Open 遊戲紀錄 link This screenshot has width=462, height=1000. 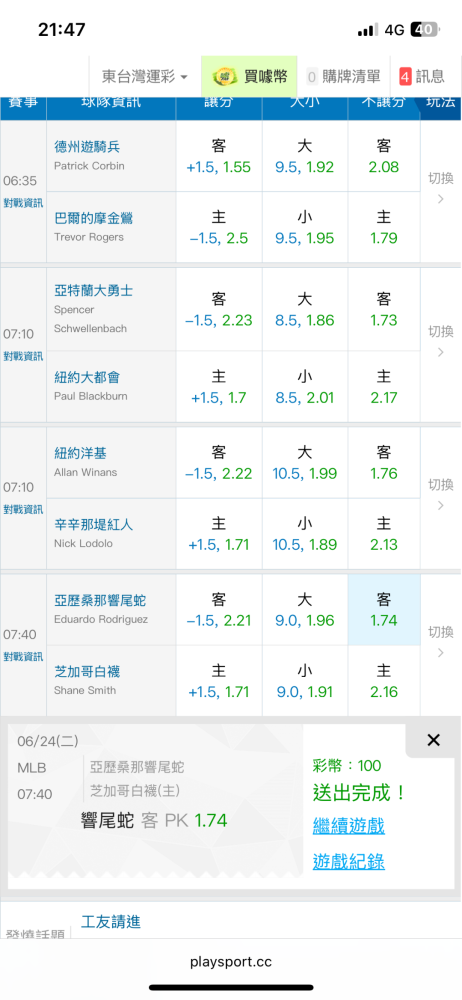click(348, 862)
